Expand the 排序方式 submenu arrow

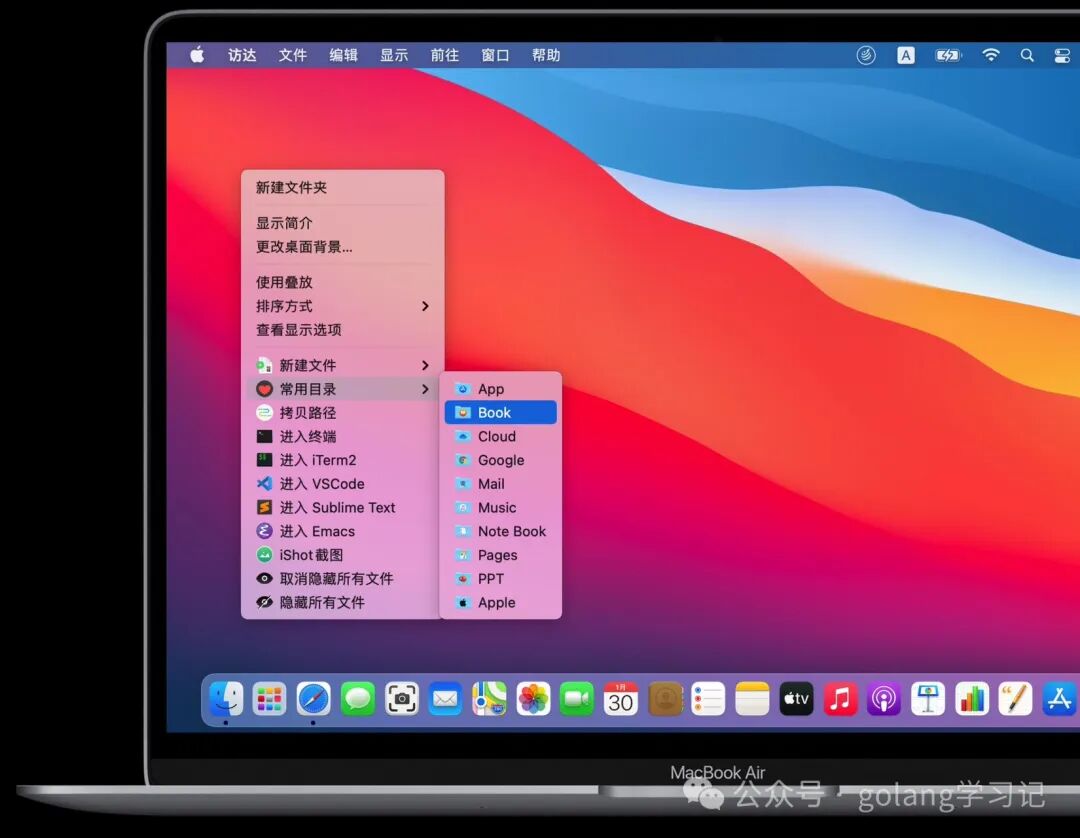[425, 306]
